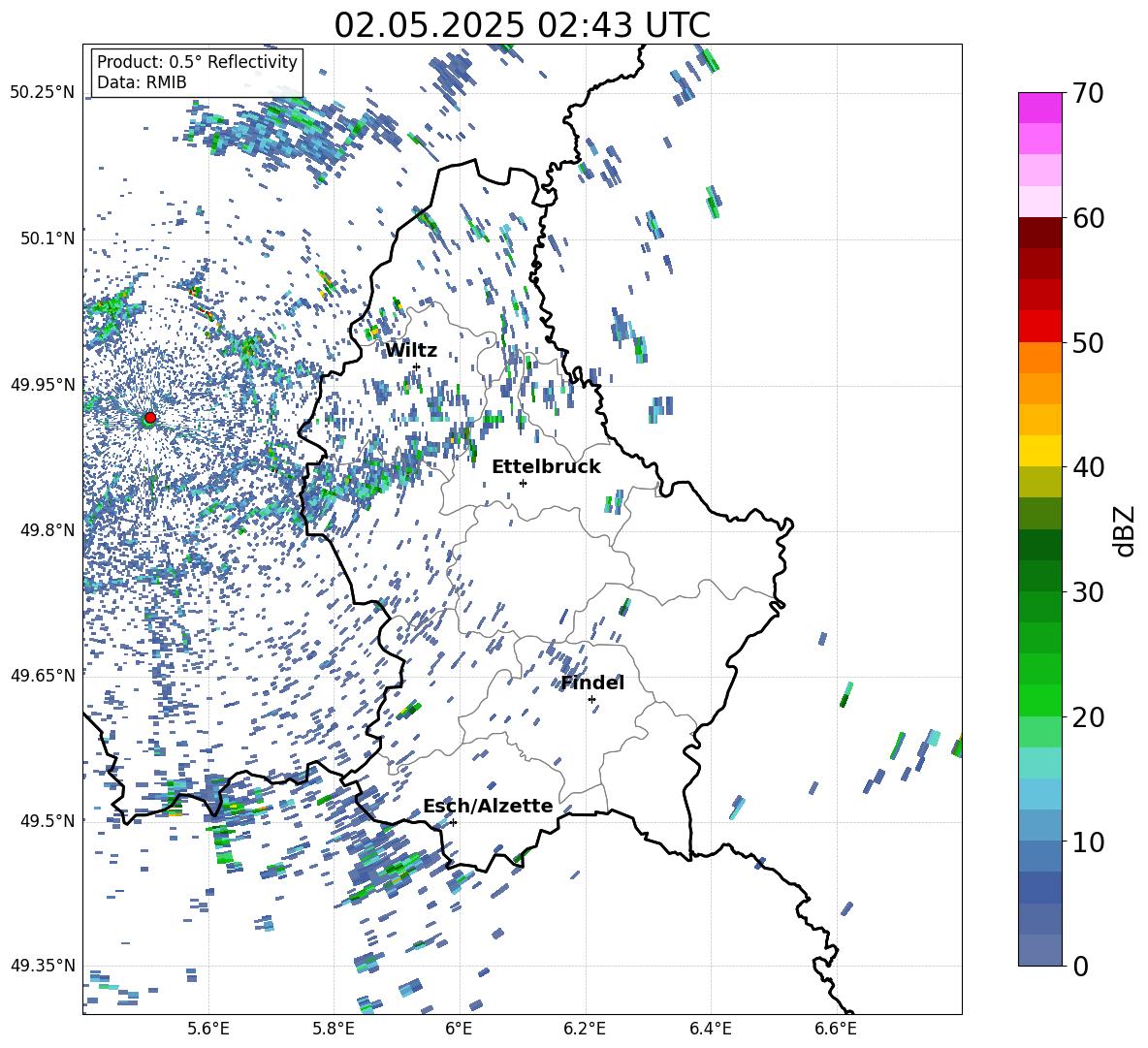Click the 50 value on colorbar

pyautogui.click(x=1087, y=342)
